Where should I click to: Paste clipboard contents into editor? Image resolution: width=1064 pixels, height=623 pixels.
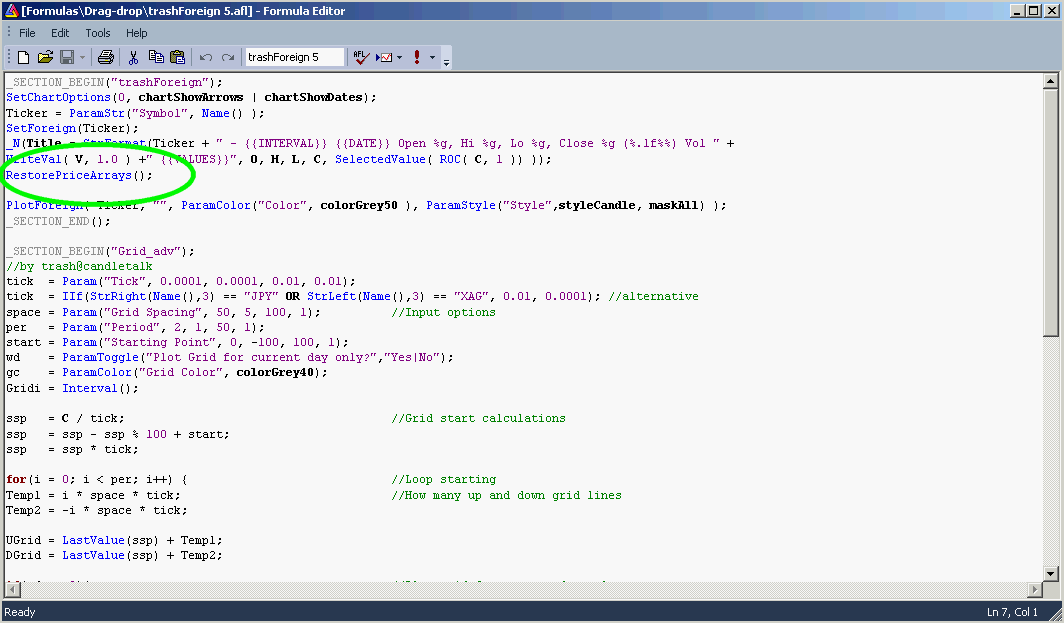point(177,58)
